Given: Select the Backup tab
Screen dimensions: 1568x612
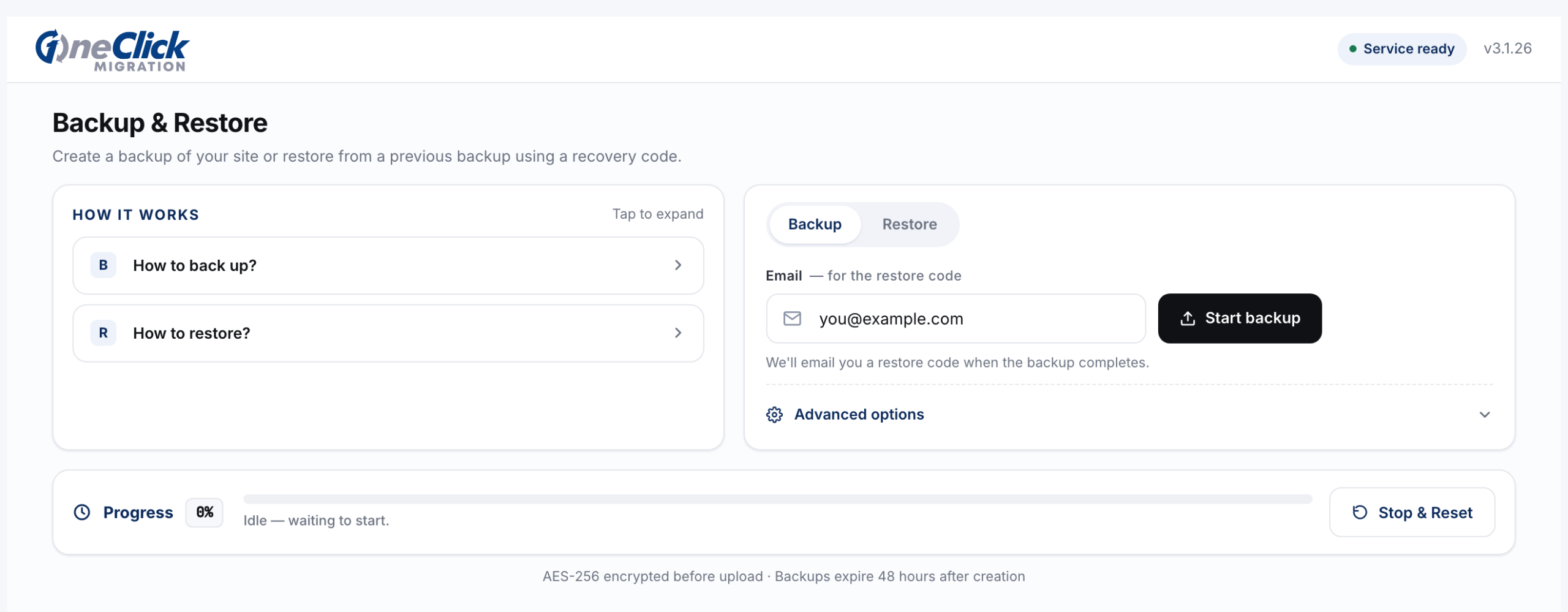Looking at the screenshot, I should pyautogui.click(x=815, y=224).
